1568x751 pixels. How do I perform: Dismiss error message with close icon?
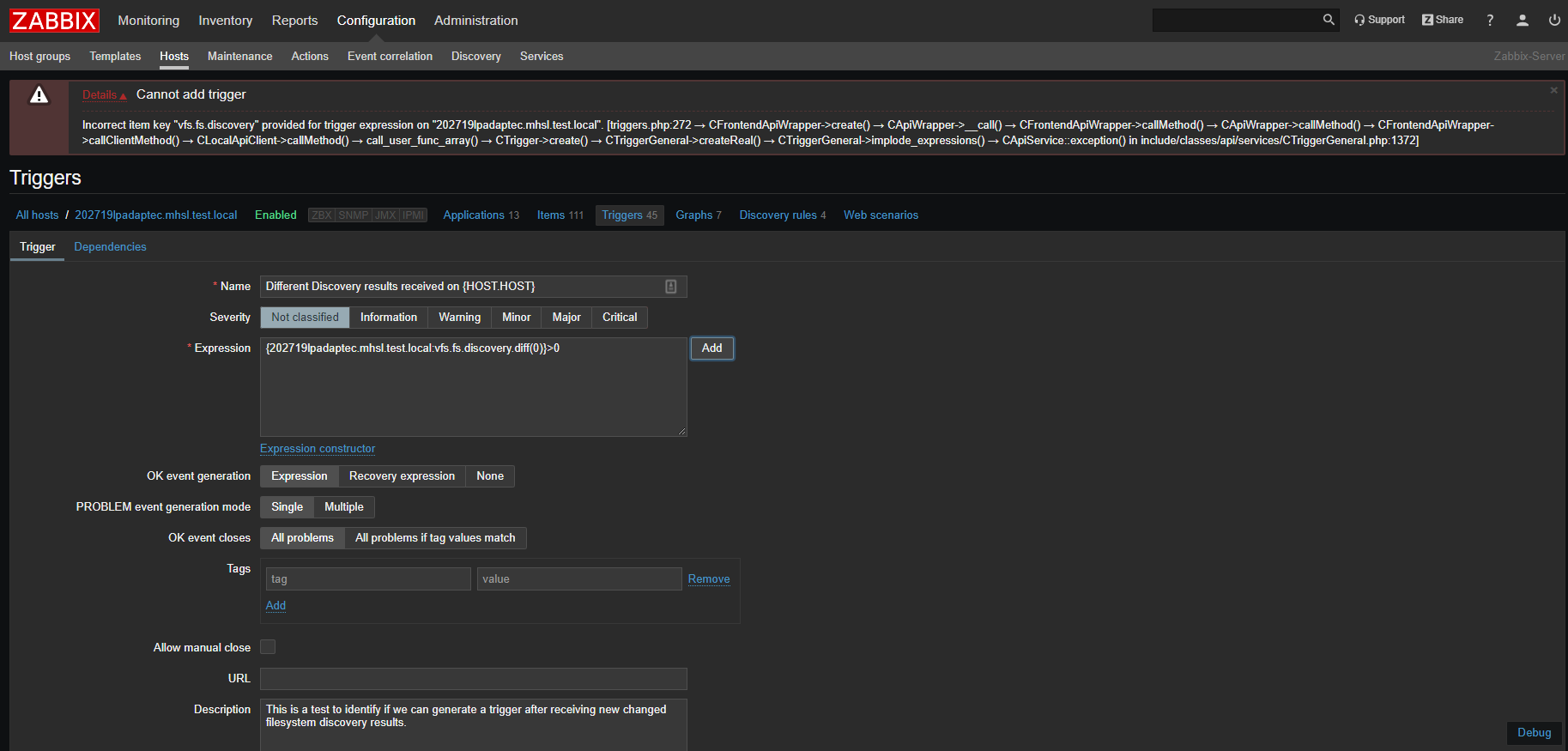1553,90
